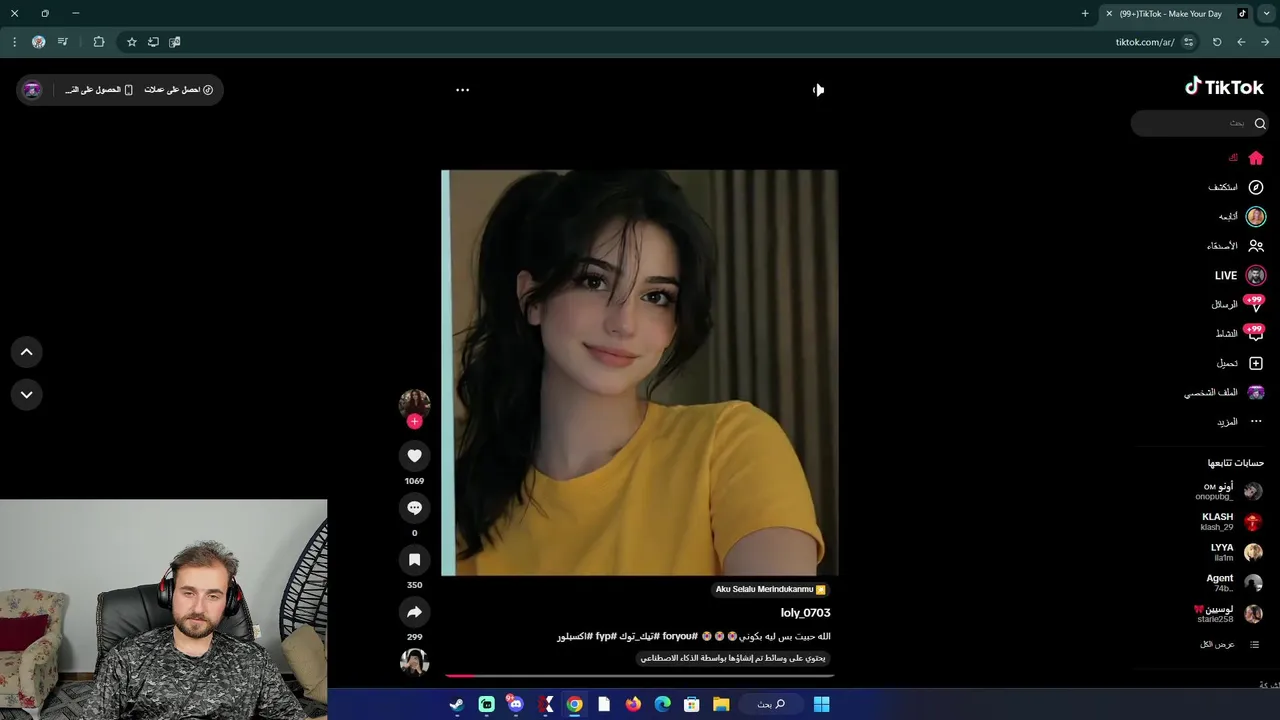The height and width of the screenshot is (720, 1280).
Task: Click the loly_0703 username
Action: (x=805, y=613)
